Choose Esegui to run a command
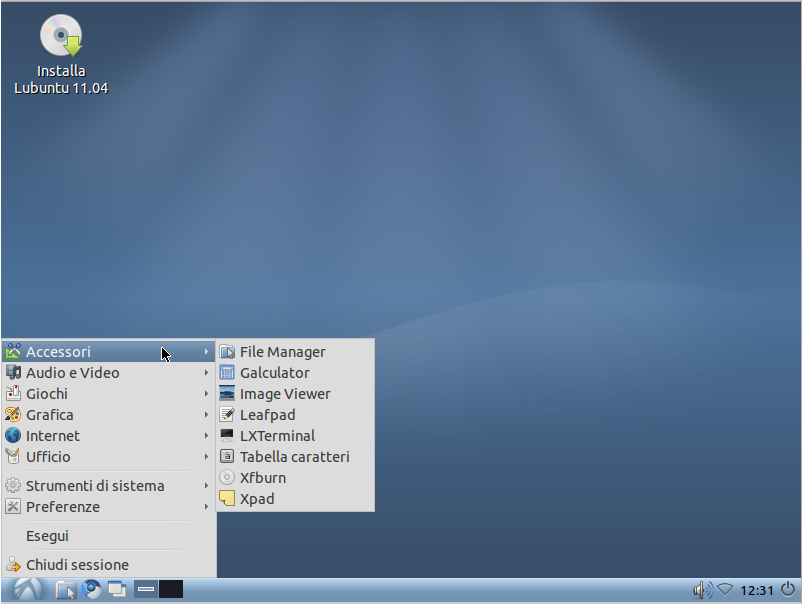This screenshot has width=802, height=604. coord(109,536)
